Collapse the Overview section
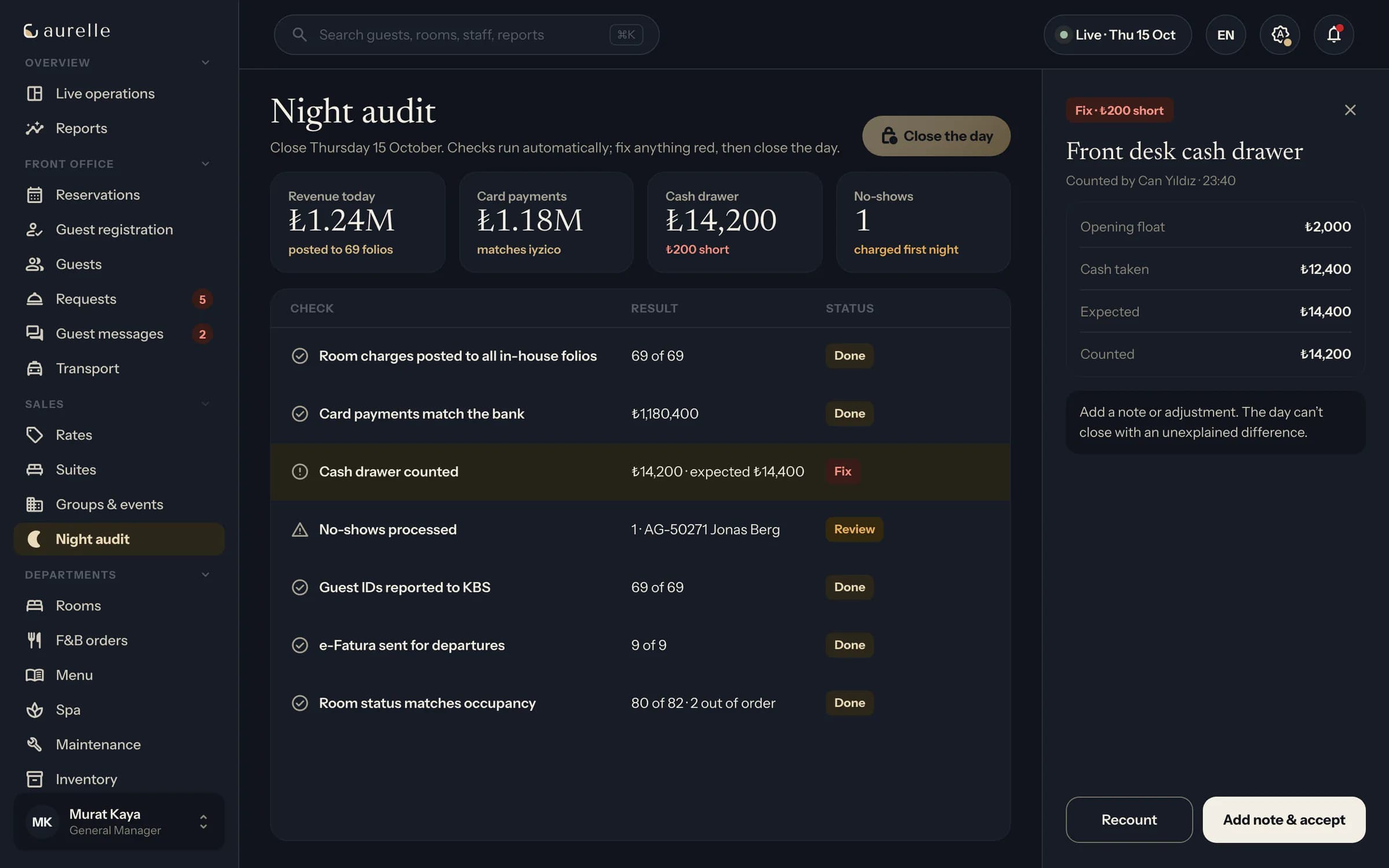 pos(205,62)
